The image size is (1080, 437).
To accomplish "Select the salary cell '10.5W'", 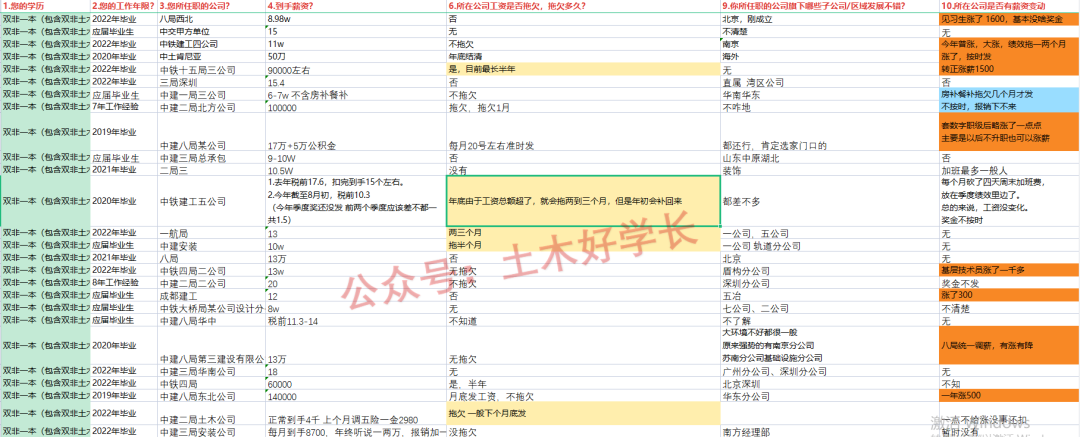I will click(355, 170).
